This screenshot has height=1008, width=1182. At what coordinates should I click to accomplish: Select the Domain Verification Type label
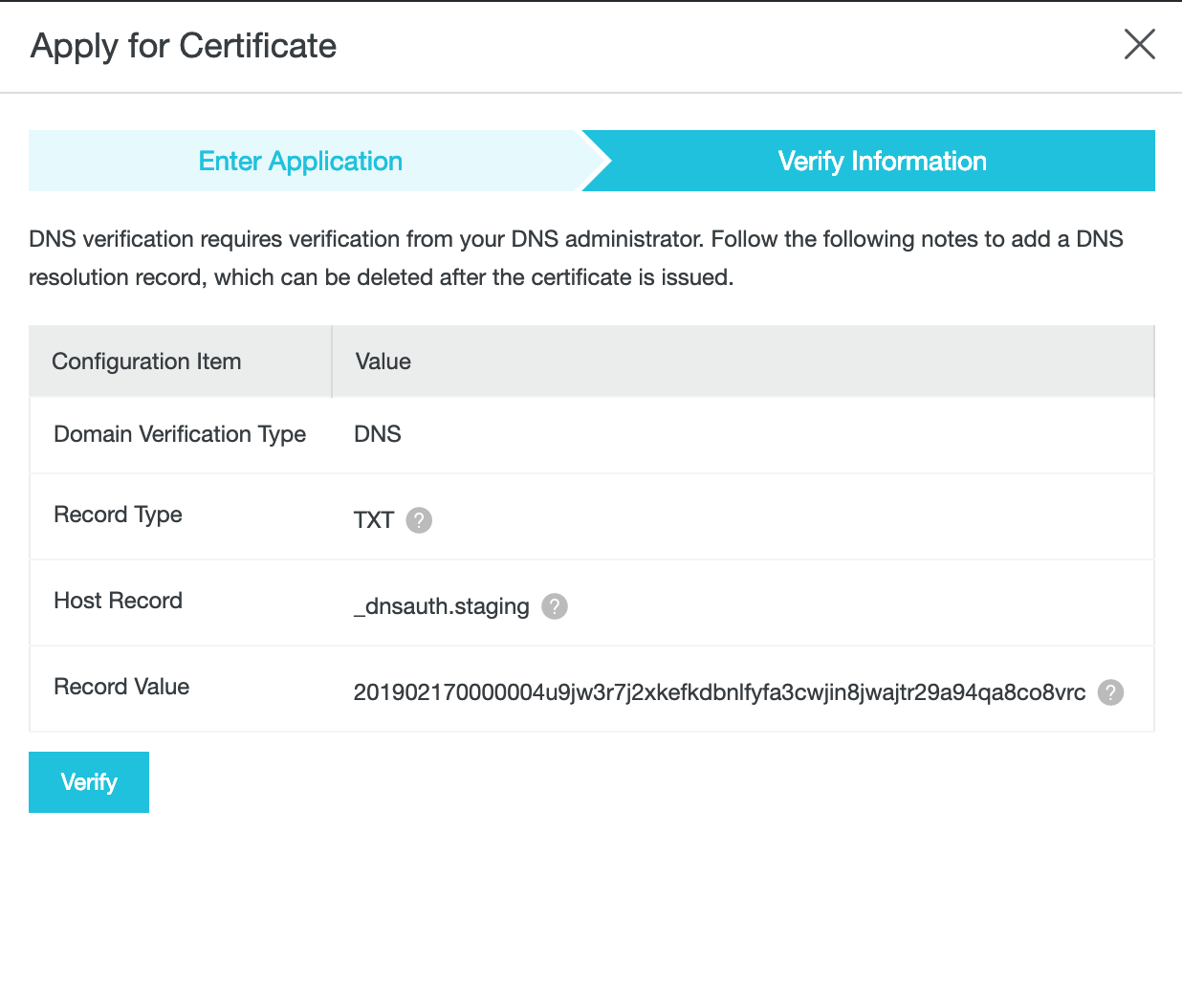180,434
